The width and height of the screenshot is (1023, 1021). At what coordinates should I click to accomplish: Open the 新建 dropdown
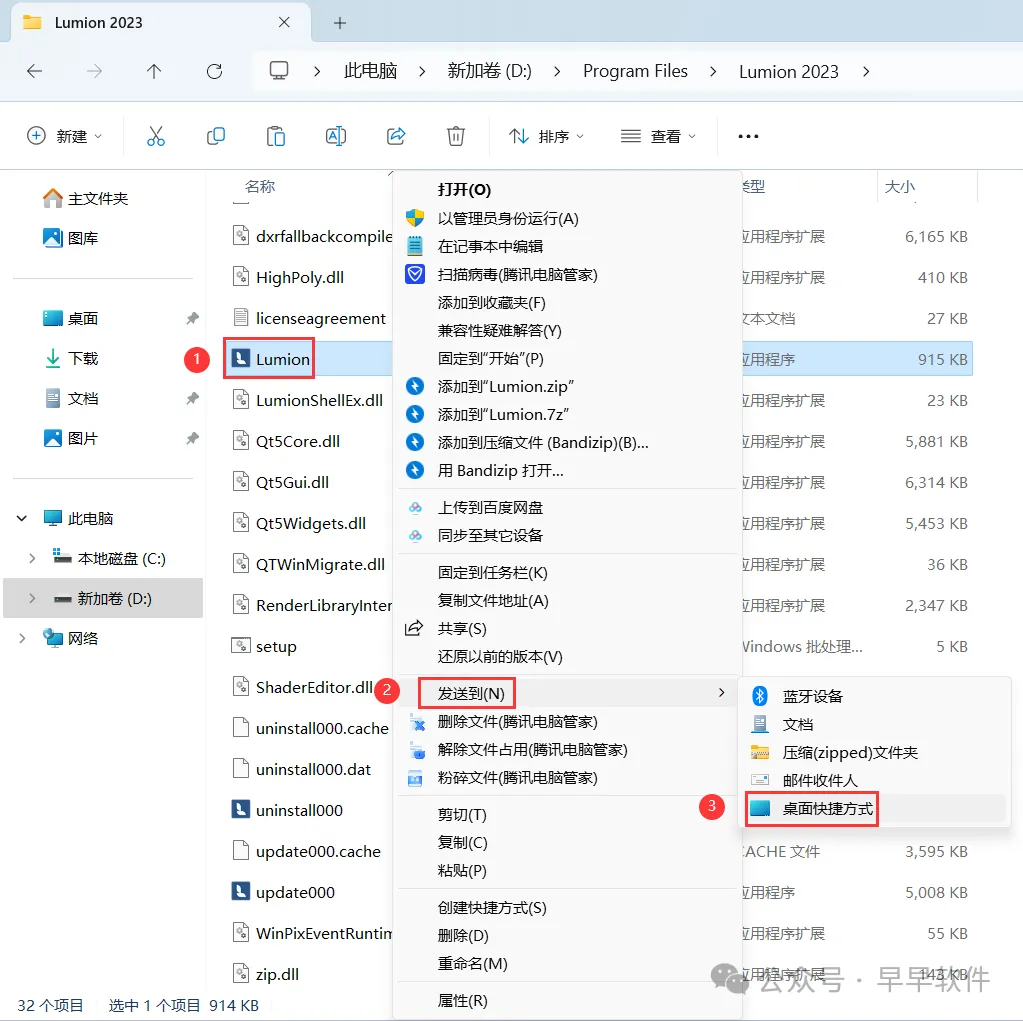click(65, 136)
